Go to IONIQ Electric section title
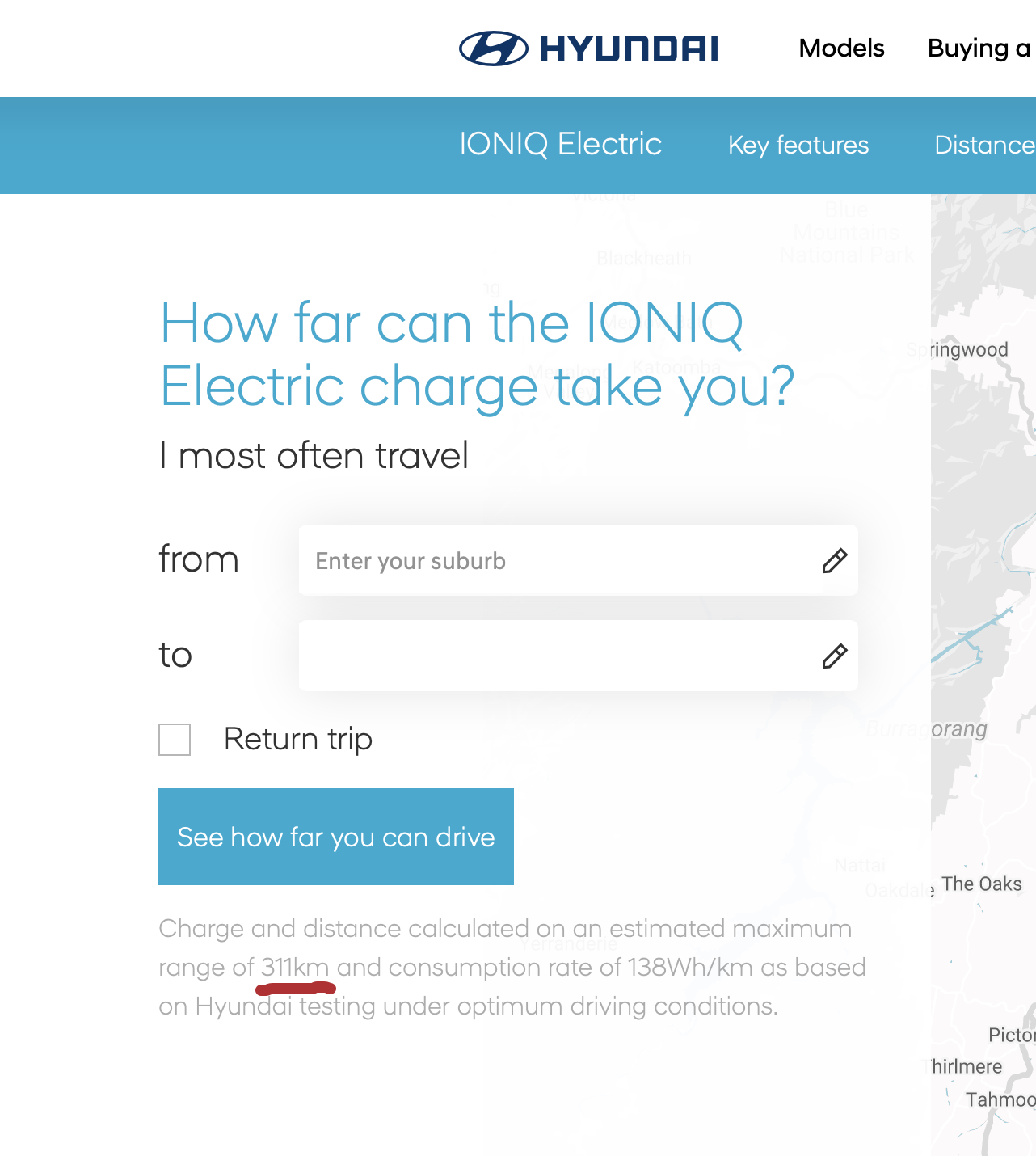Image resolution: width=1036 pixels, height=1156 pixels. [560, 144]
